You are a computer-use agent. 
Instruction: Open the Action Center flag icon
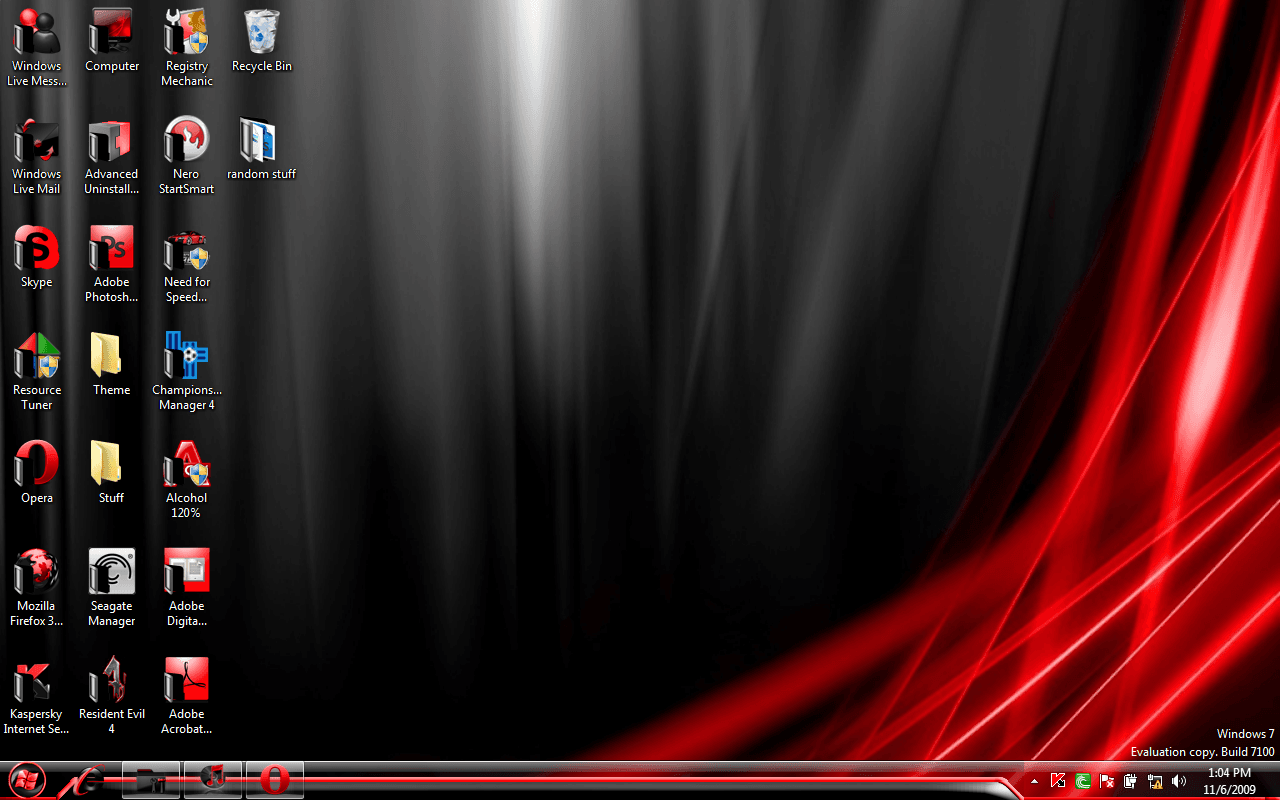pos(1107,781)
